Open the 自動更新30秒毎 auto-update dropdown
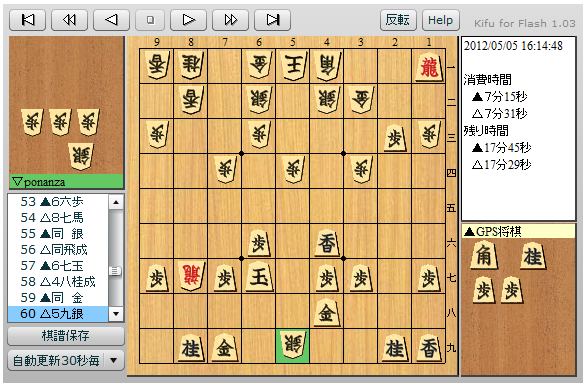 pyautogui.click(x=66, y=360)
